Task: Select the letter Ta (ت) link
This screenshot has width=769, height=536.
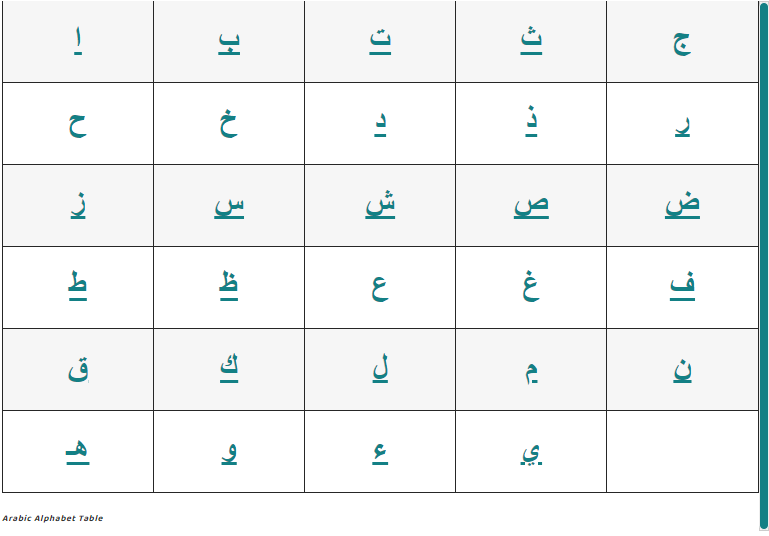Action: pos(380,43)
